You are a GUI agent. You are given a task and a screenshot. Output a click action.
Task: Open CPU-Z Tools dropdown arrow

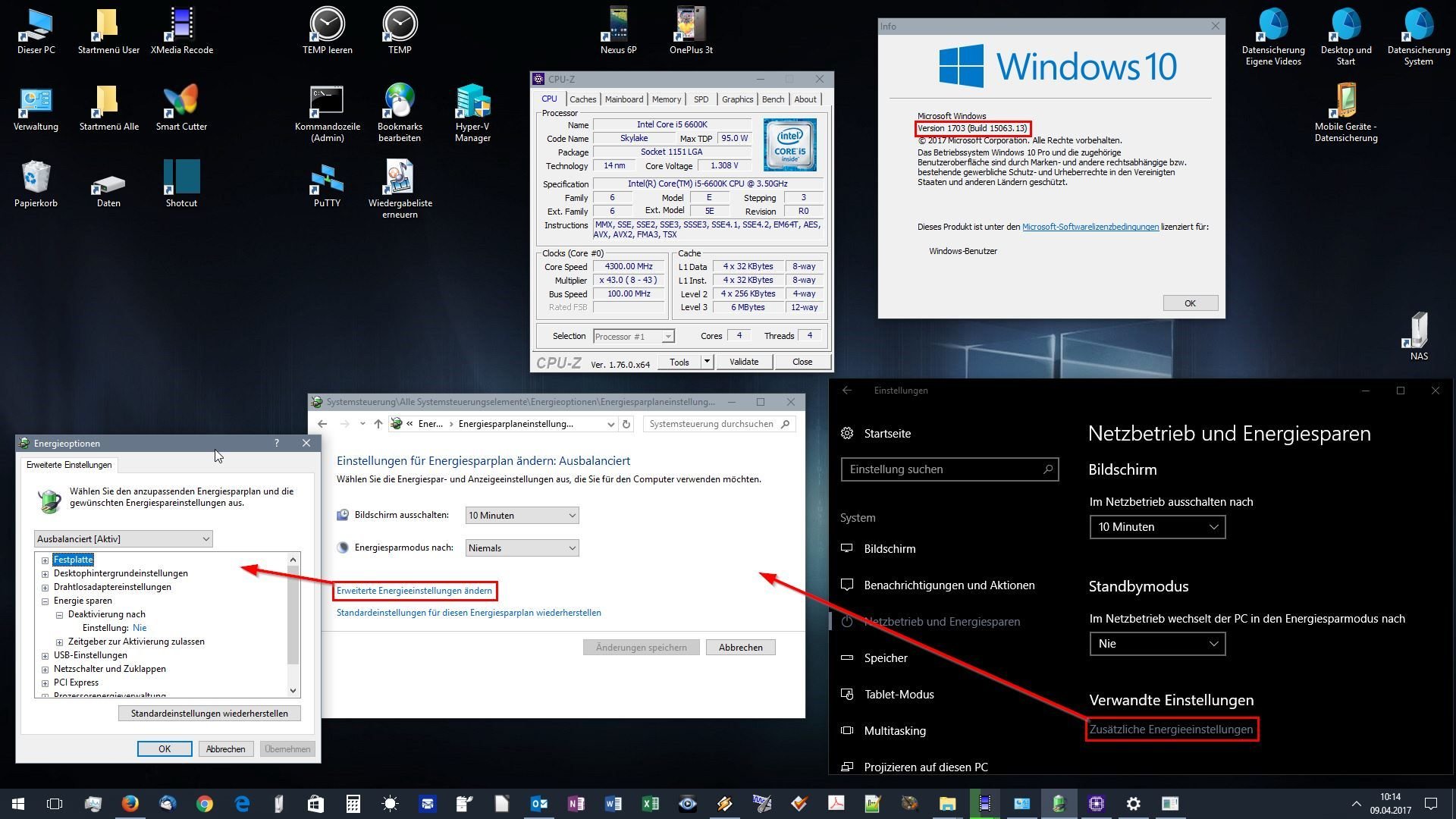[707, 362]
